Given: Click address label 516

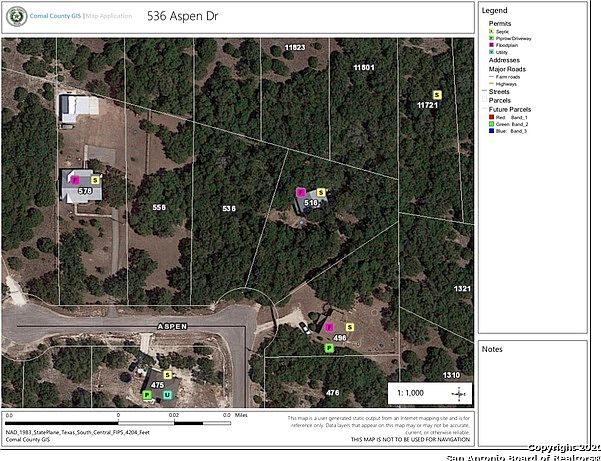Looking at the screenshot, I should (x=311, y=203).
